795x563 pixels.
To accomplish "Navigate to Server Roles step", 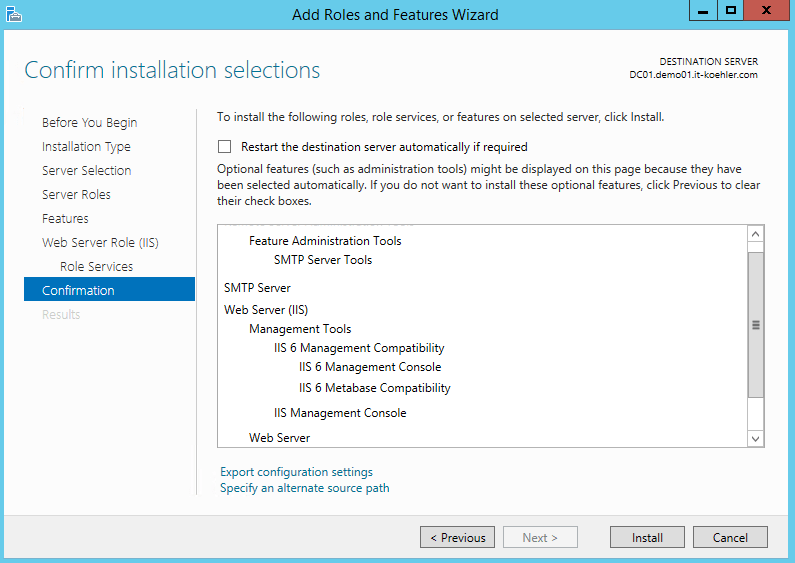I will (76, 195).
